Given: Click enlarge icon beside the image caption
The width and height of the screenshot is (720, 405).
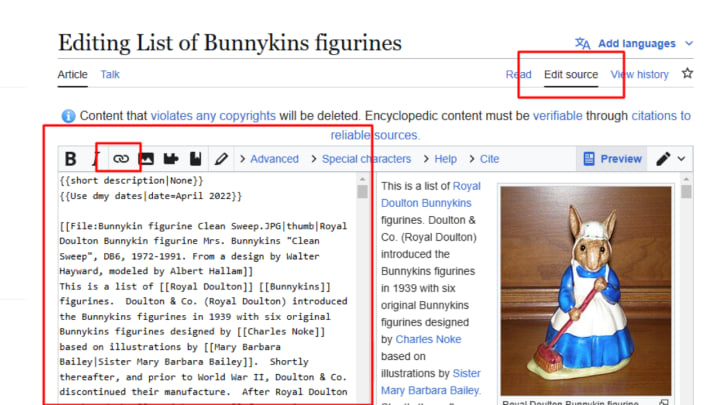Looking at the screenshot, I should (664, 402).
